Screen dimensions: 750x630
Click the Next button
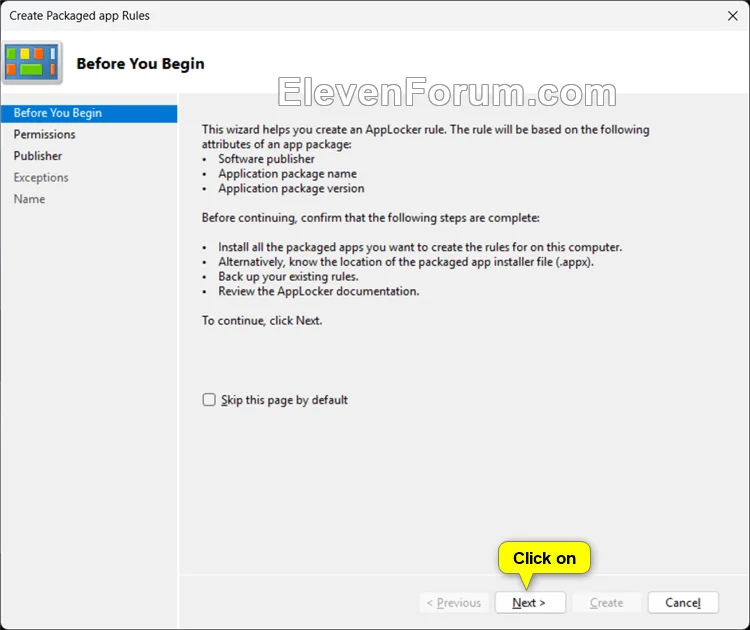(x=530, y=602)
